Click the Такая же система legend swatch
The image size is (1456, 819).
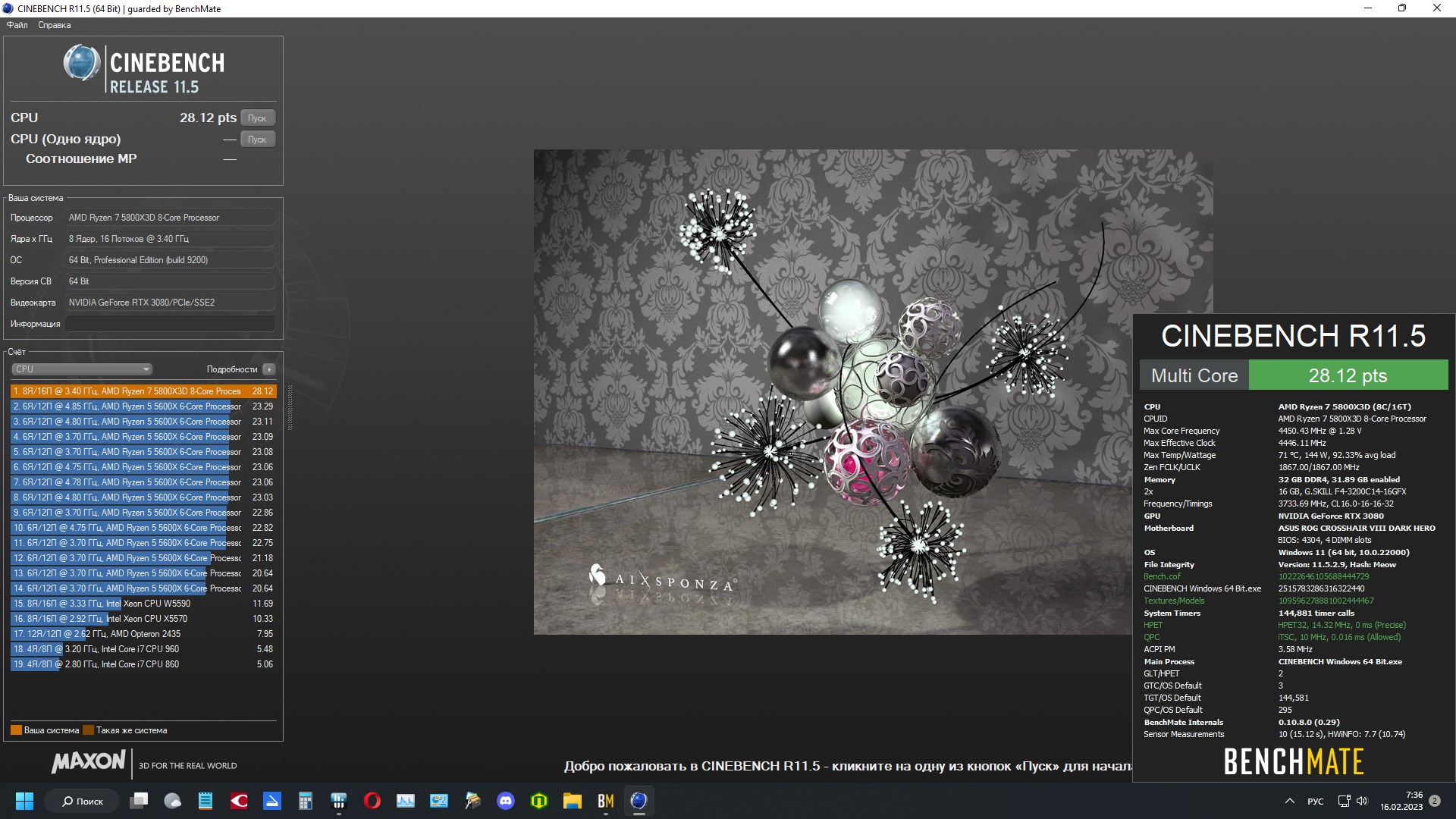tap(88, 730)
